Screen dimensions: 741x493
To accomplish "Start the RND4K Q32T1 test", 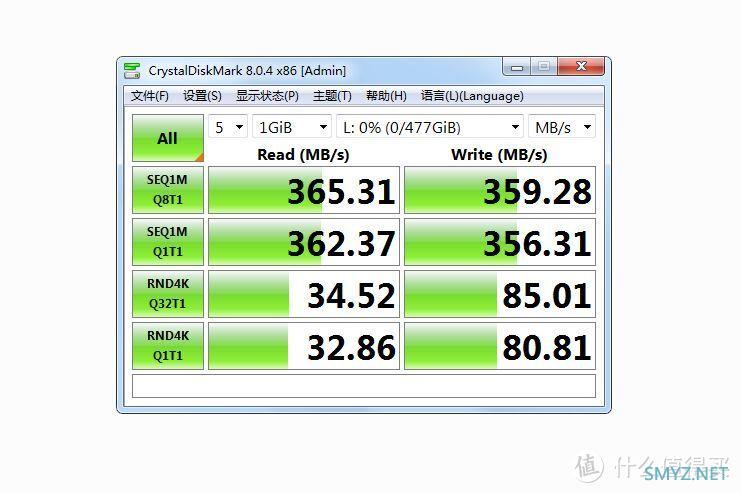I will pos(168,294).
